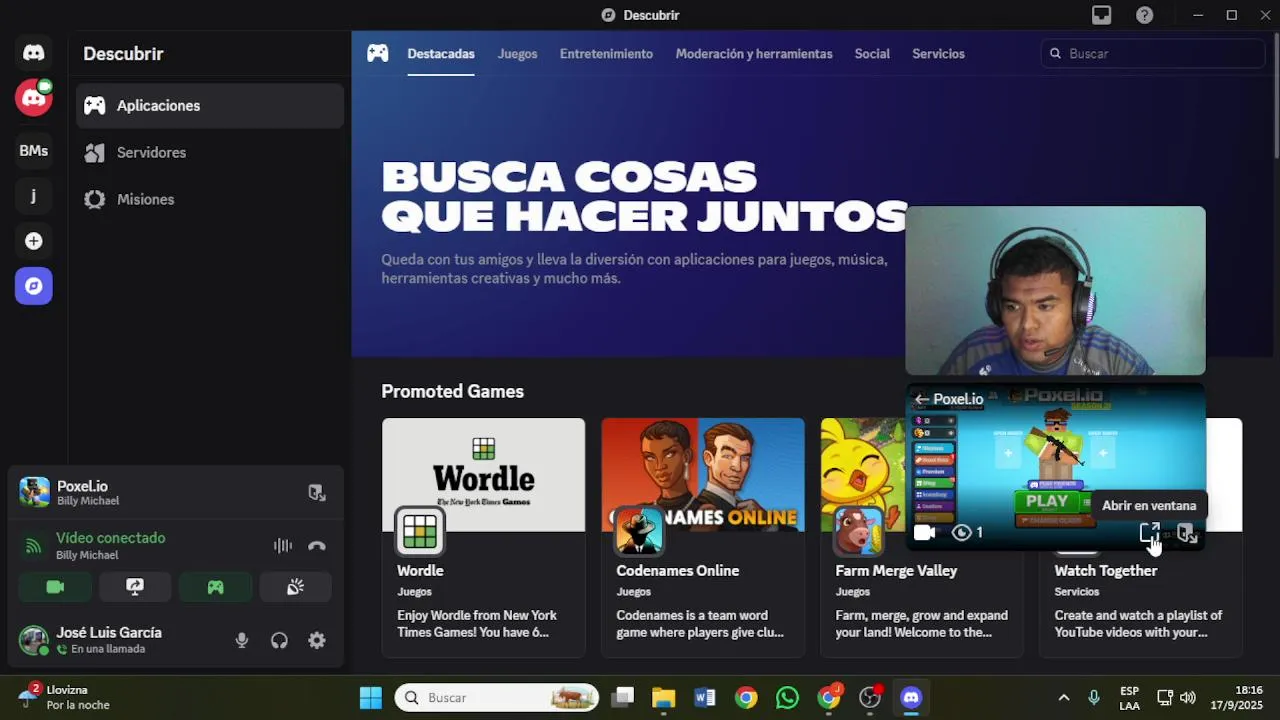Click the add a server plus icon
The image size is (1280, 720).
click(33, 241)
